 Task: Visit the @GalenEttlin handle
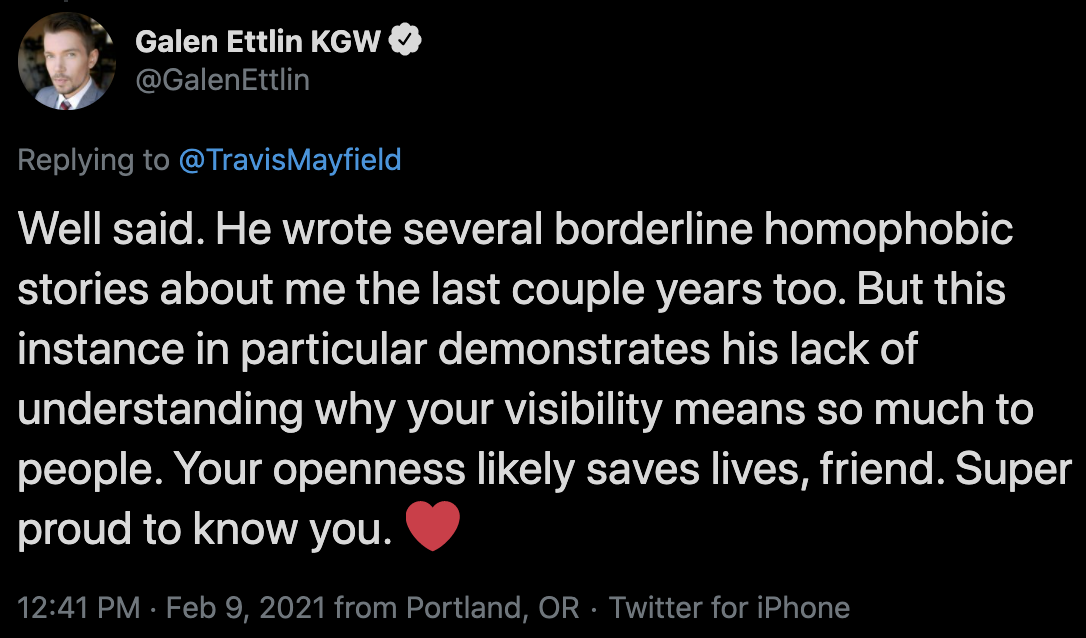click(222, 80)
